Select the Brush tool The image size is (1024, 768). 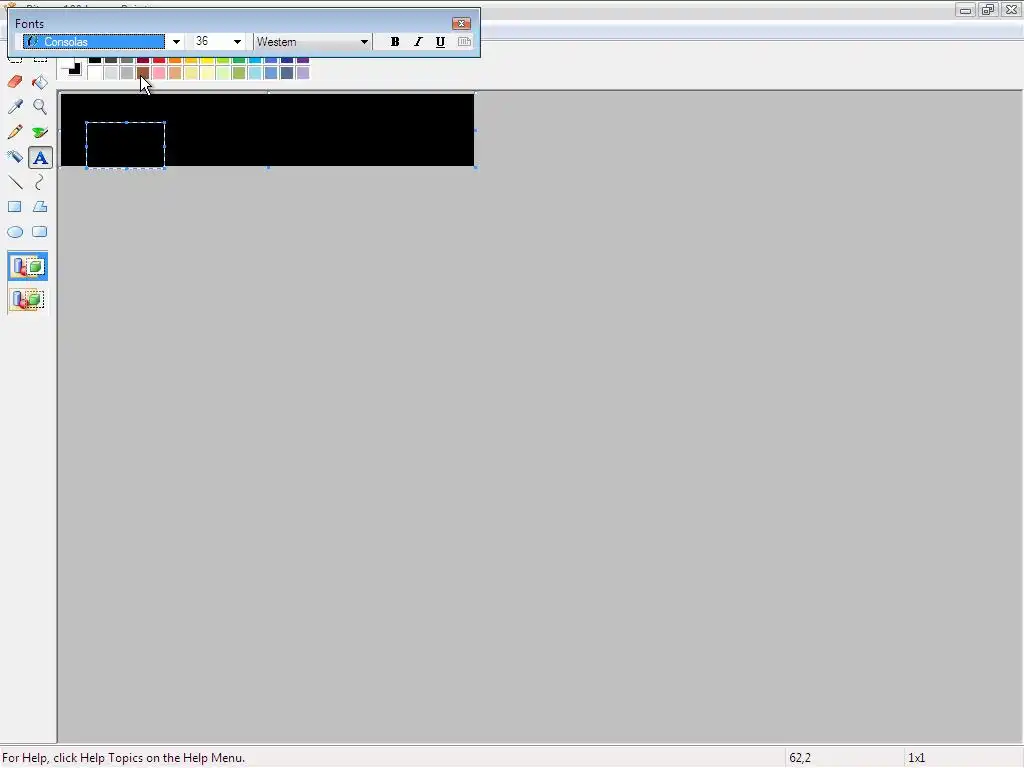(x=40, y=132)
